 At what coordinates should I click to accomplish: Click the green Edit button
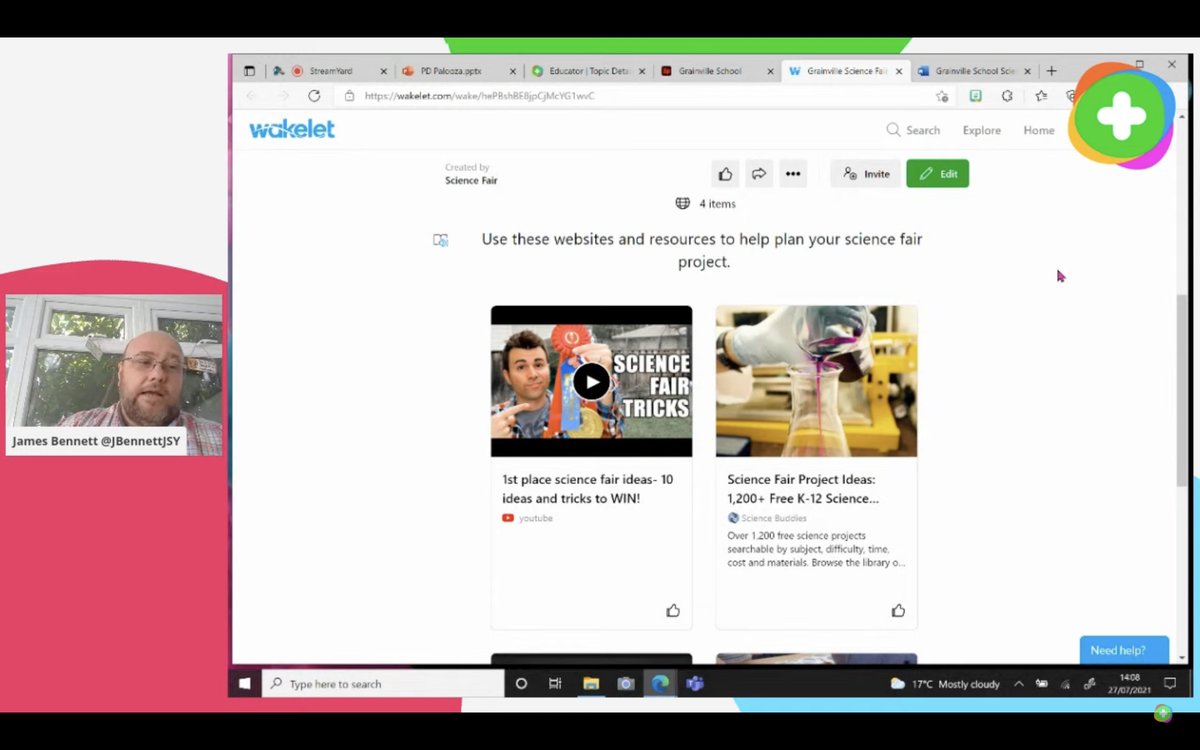pyautogui.click(x=937, y=174)
